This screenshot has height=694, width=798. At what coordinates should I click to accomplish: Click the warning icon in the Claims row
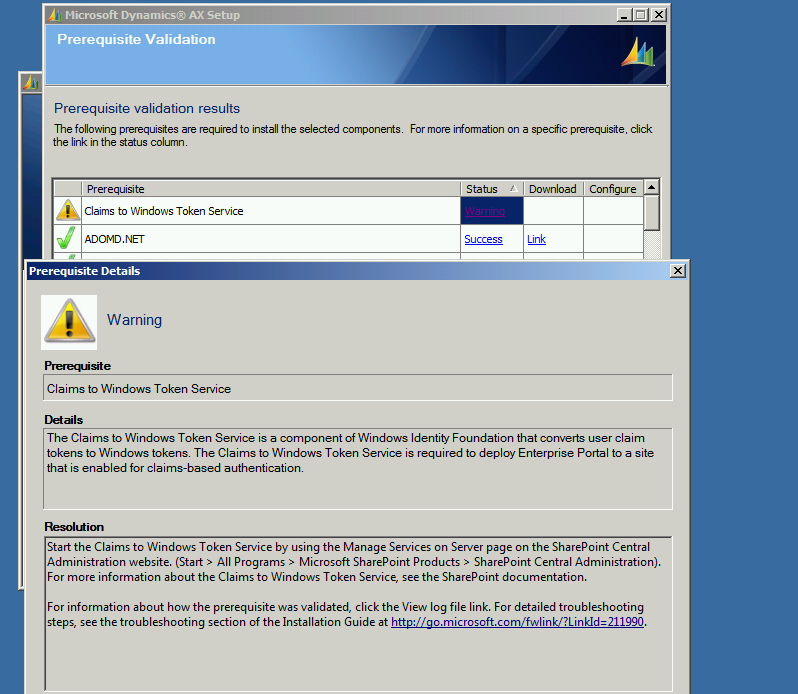[68, 210]
